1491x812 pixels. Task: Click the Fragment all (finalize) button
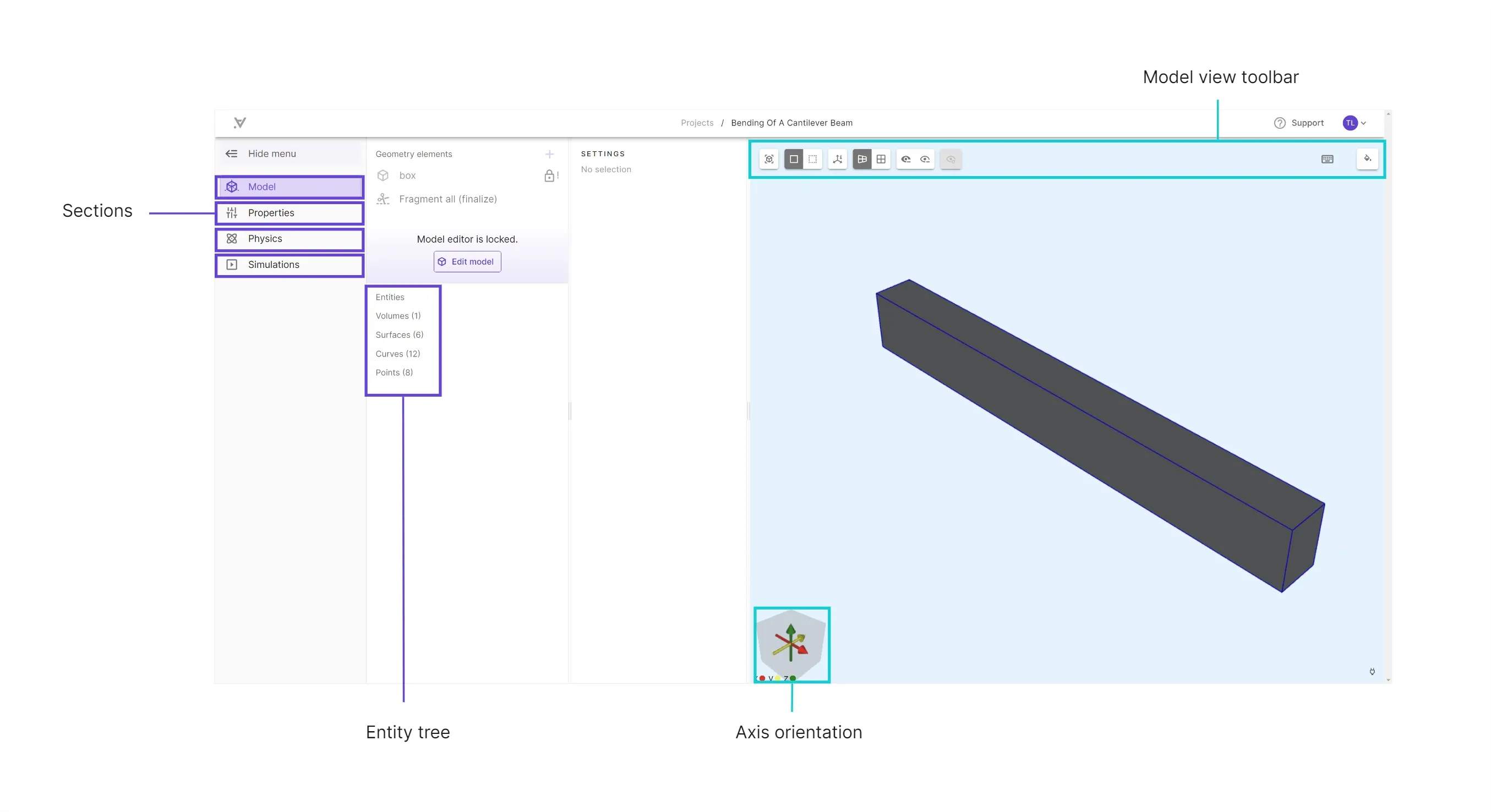point(448,199)
